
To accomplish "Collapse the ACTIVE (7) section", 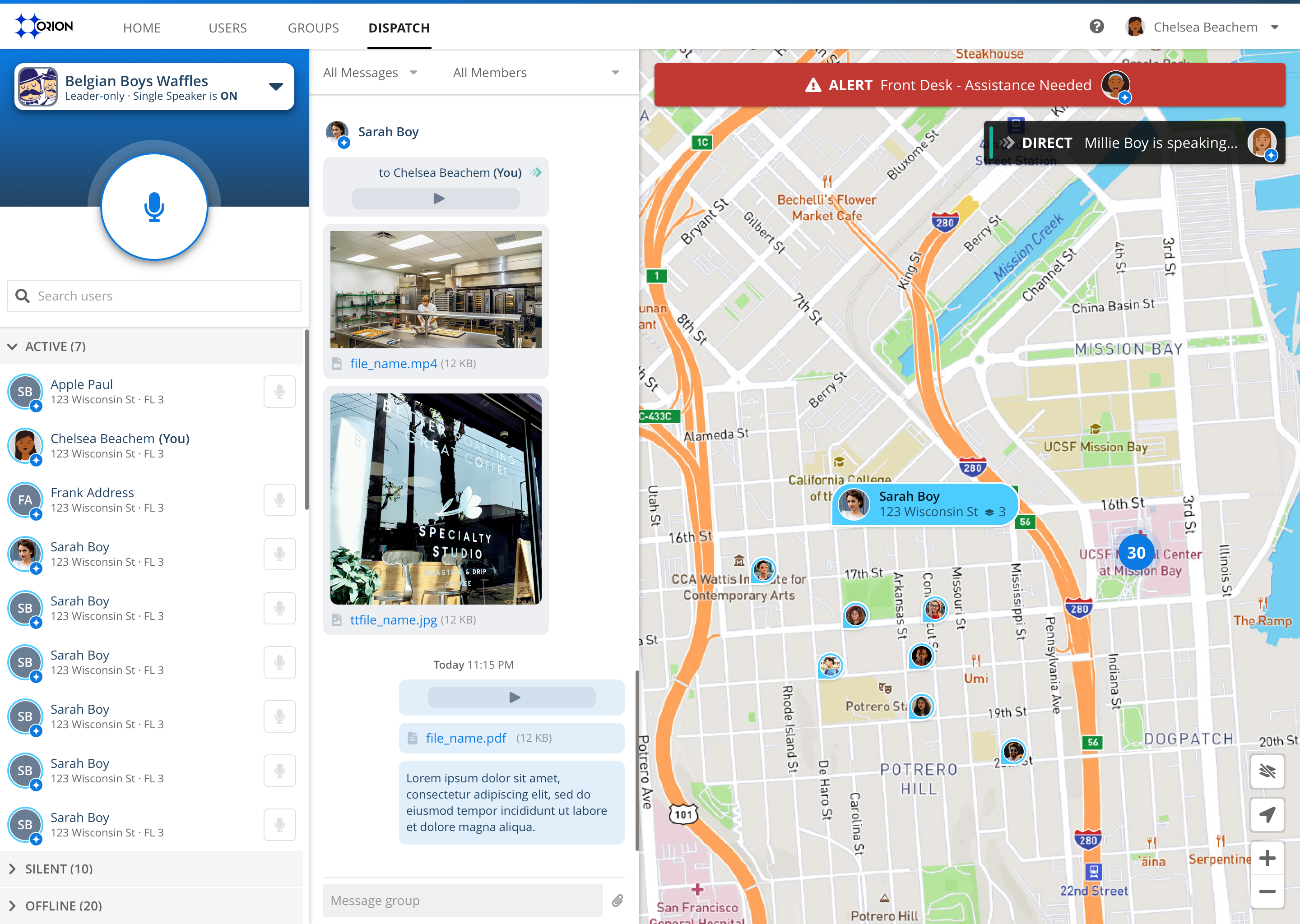I will [151, 346].
